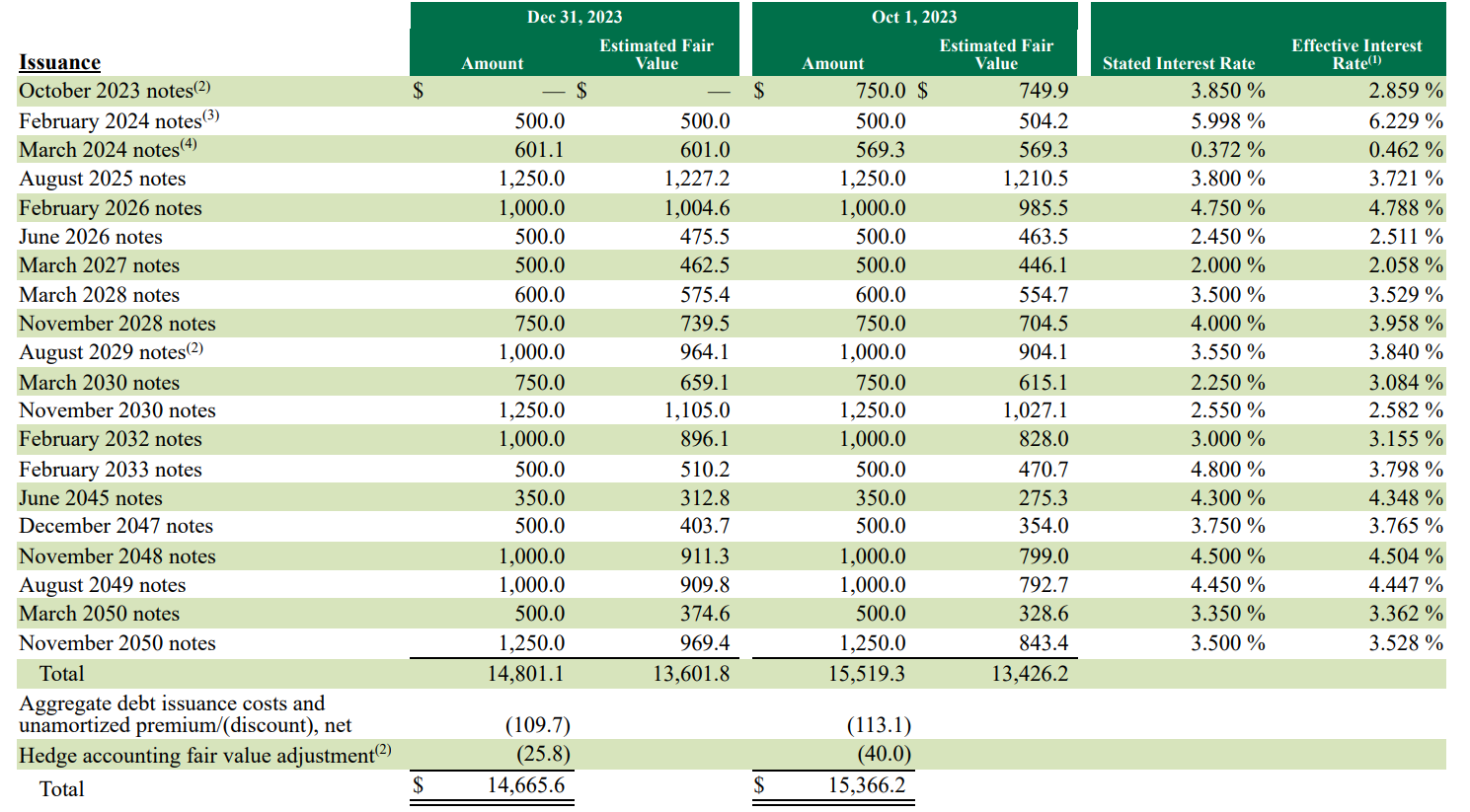Click the 'March 2028 notes' row label

pos(99,295)
